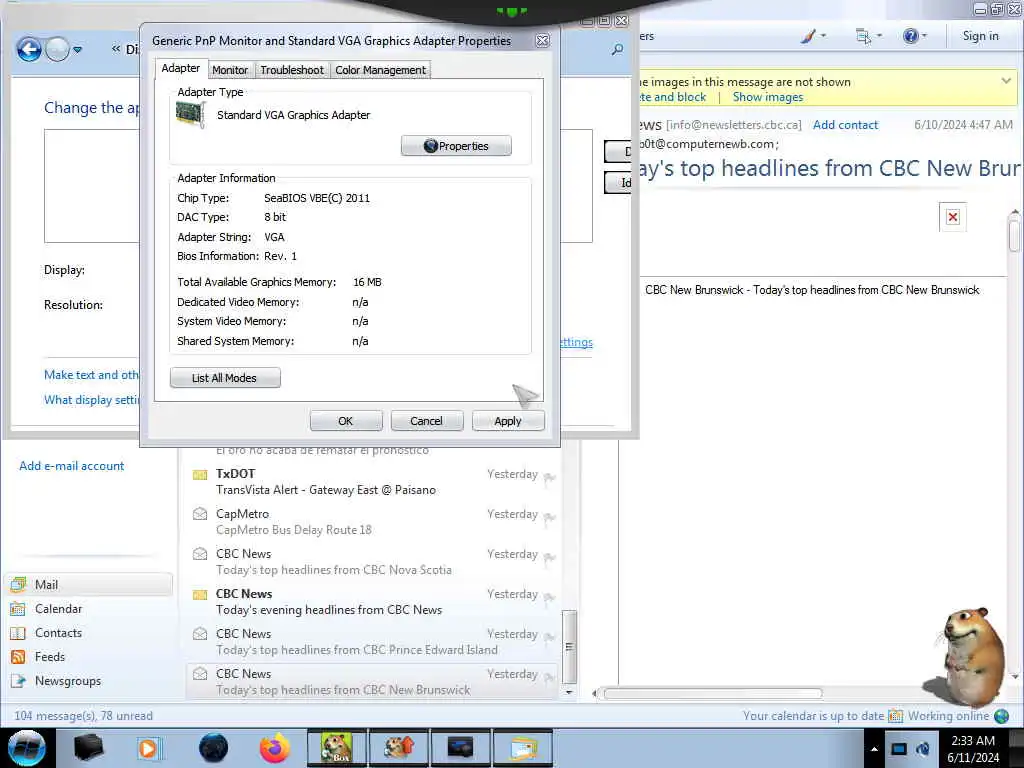Image resolution: width=1024 pixels, height=768 pixels.
Task: Switch to the Troubleshoot tab
Action: (292, 70)
